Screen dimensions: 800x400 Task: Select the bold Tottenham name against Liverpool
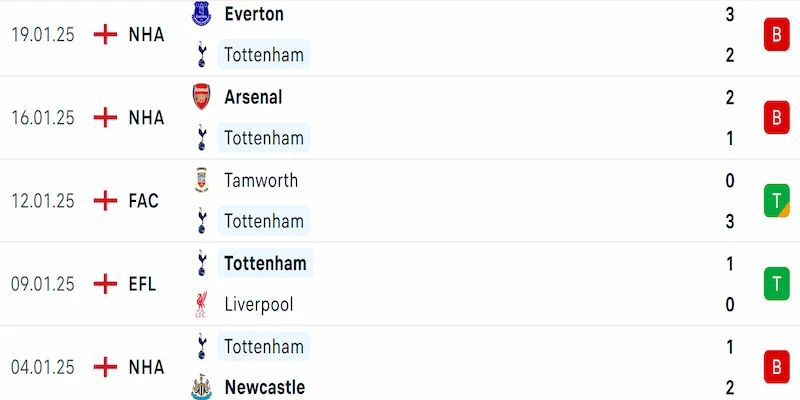click(264, 264)
